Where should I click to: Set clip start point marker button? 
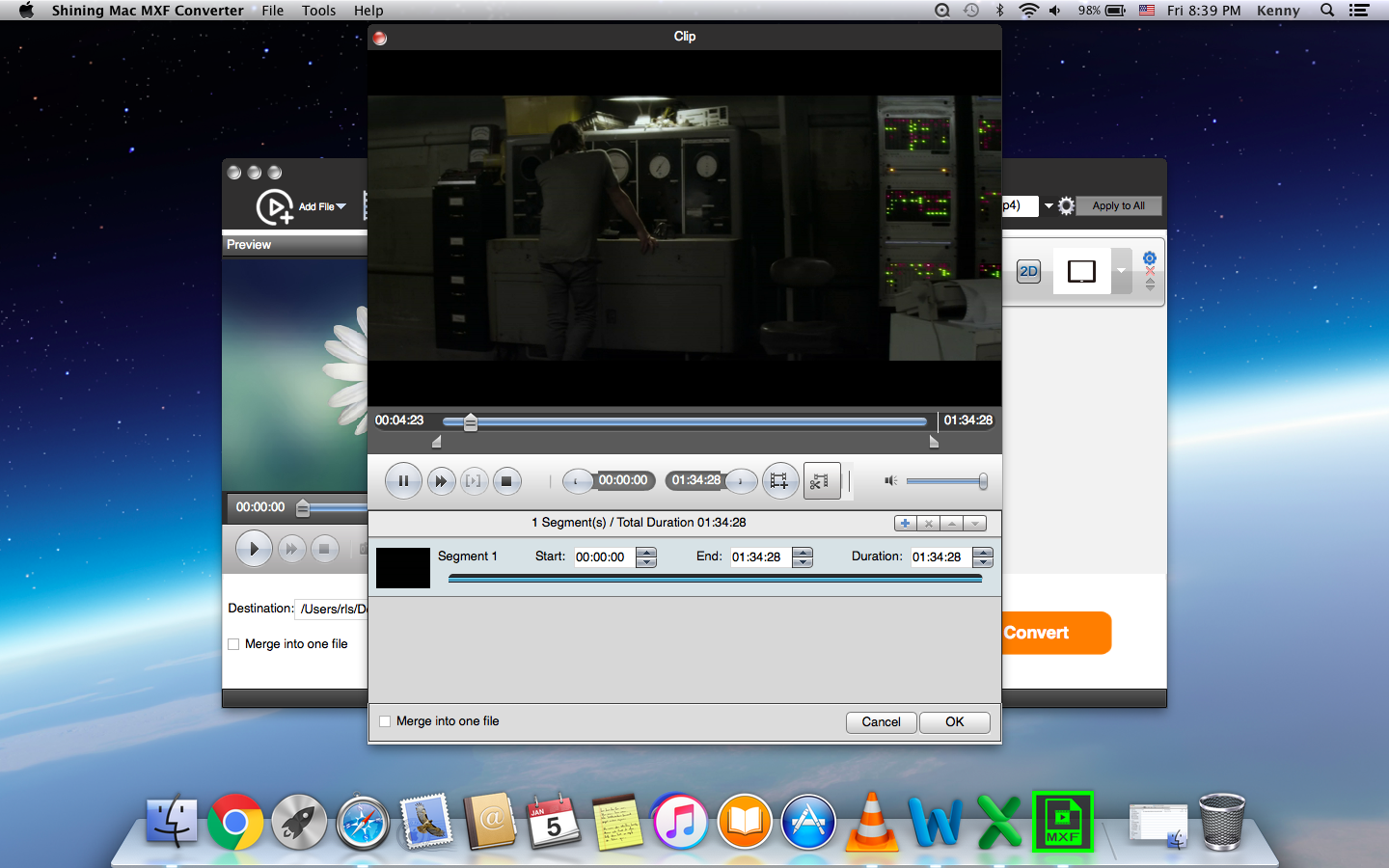click(577, 480)
